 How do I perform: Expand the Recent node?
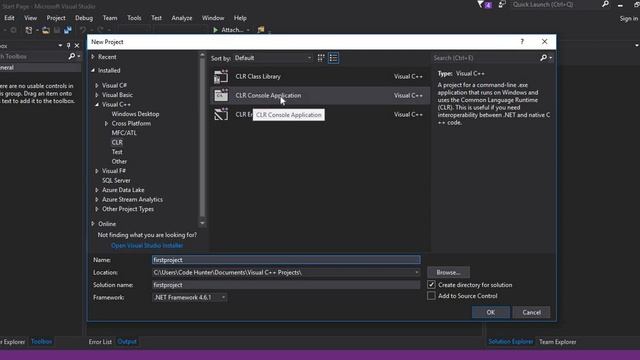click(93, 57)
